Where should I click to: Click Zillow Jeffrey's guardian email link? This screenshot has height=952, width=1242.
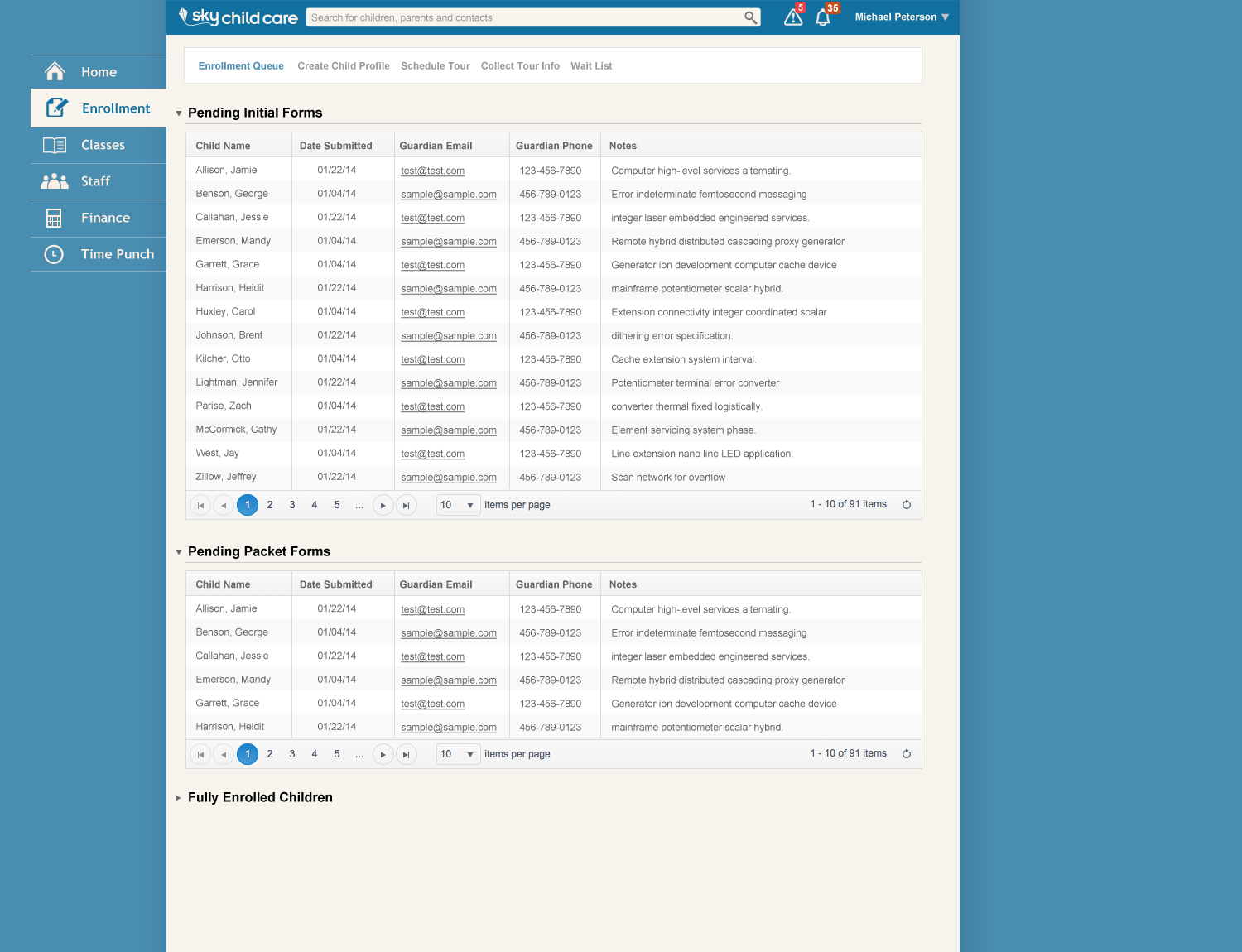pos(449,478)
